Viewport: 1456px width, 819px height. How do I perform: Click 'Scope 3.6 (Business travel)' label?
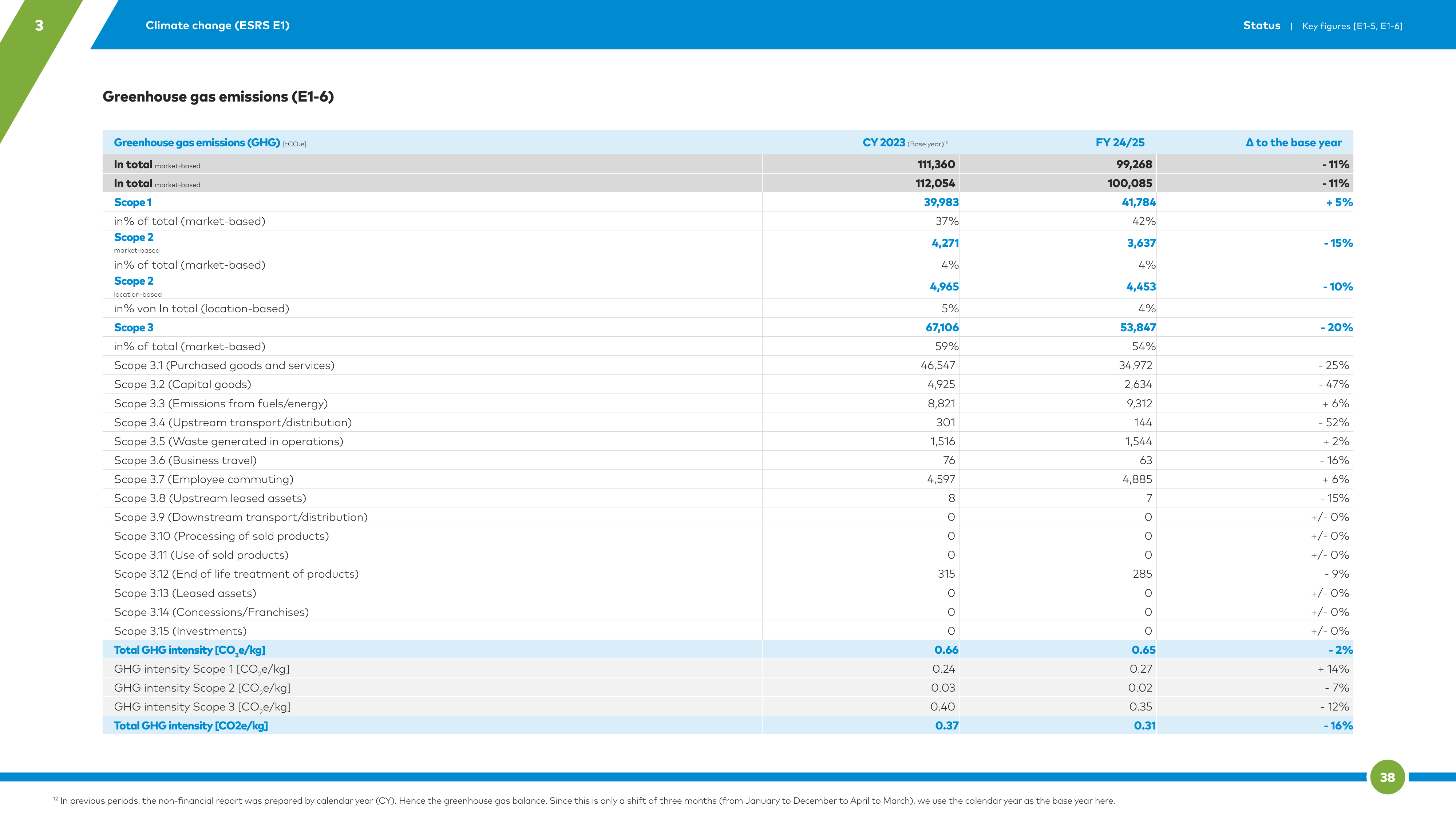[x=185, y=460]
